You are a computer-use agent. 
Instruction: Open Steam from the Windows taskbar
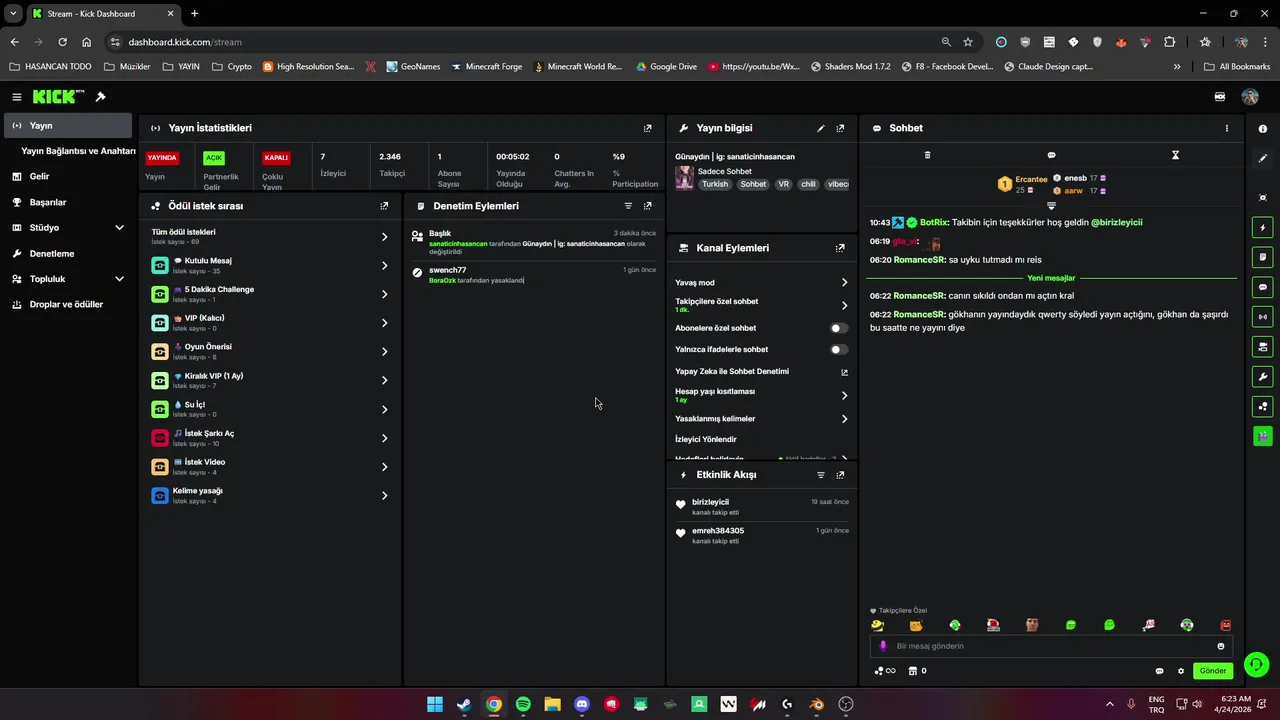[464, 704]
